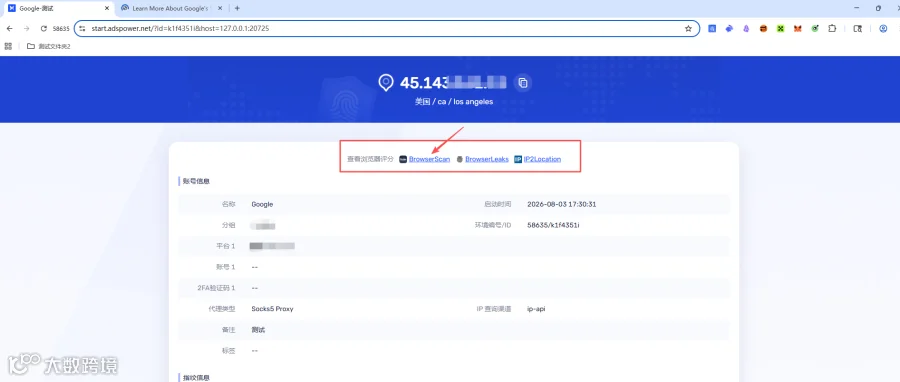Click the 代理类型 field label
This screenshot has height=382, width=900.
coord(222,309)
